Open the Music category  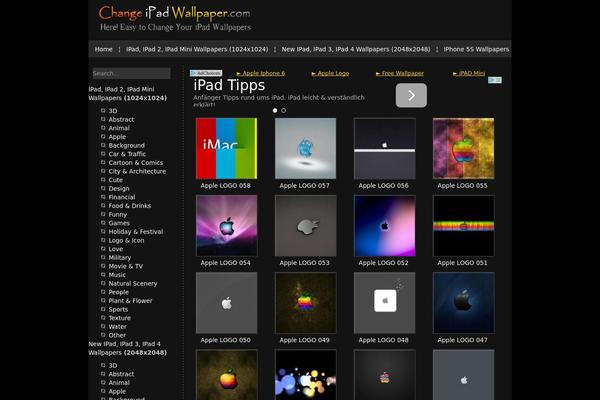pos(117,275)
